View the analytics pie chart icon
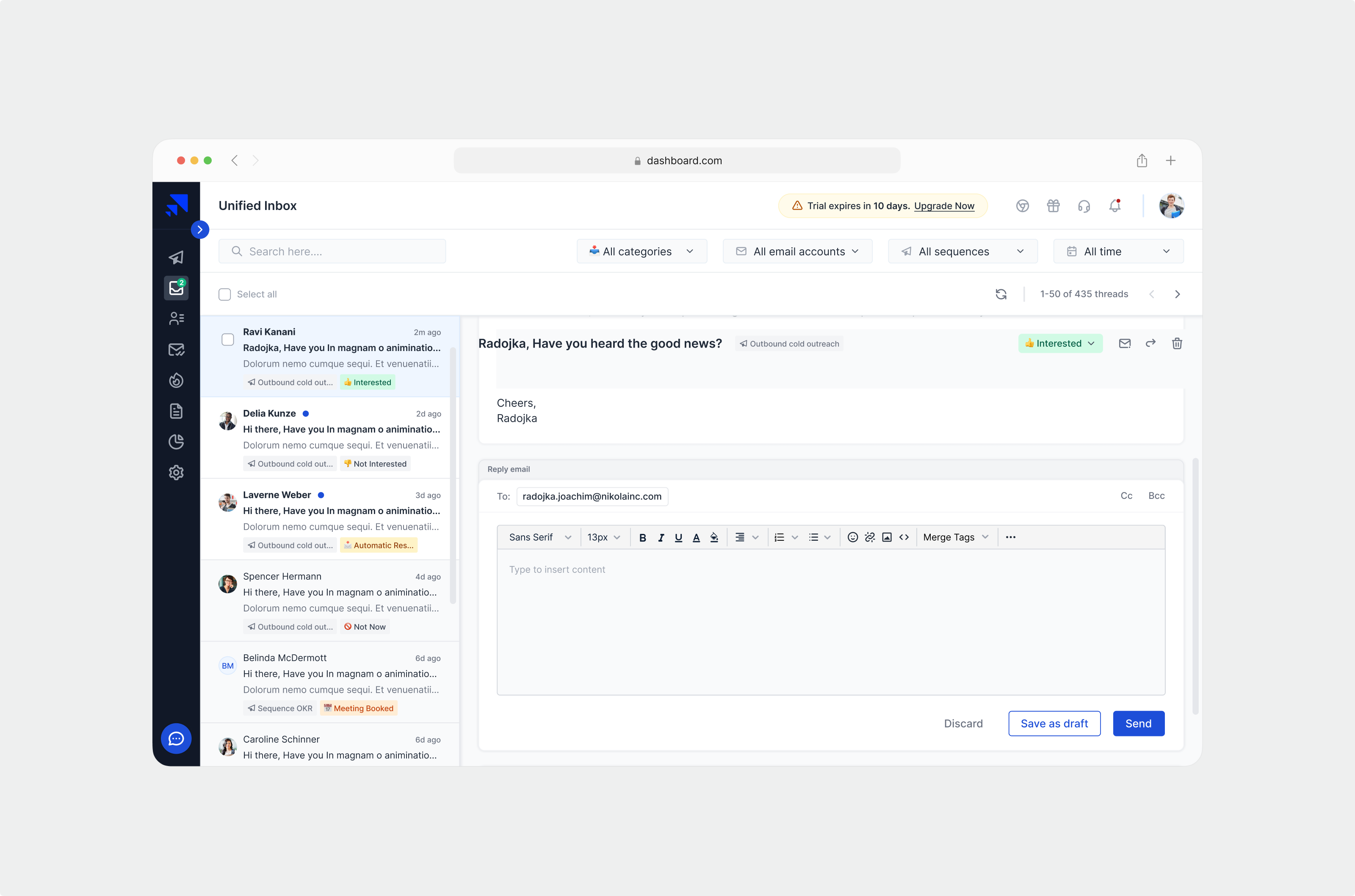 click(176, 442)
